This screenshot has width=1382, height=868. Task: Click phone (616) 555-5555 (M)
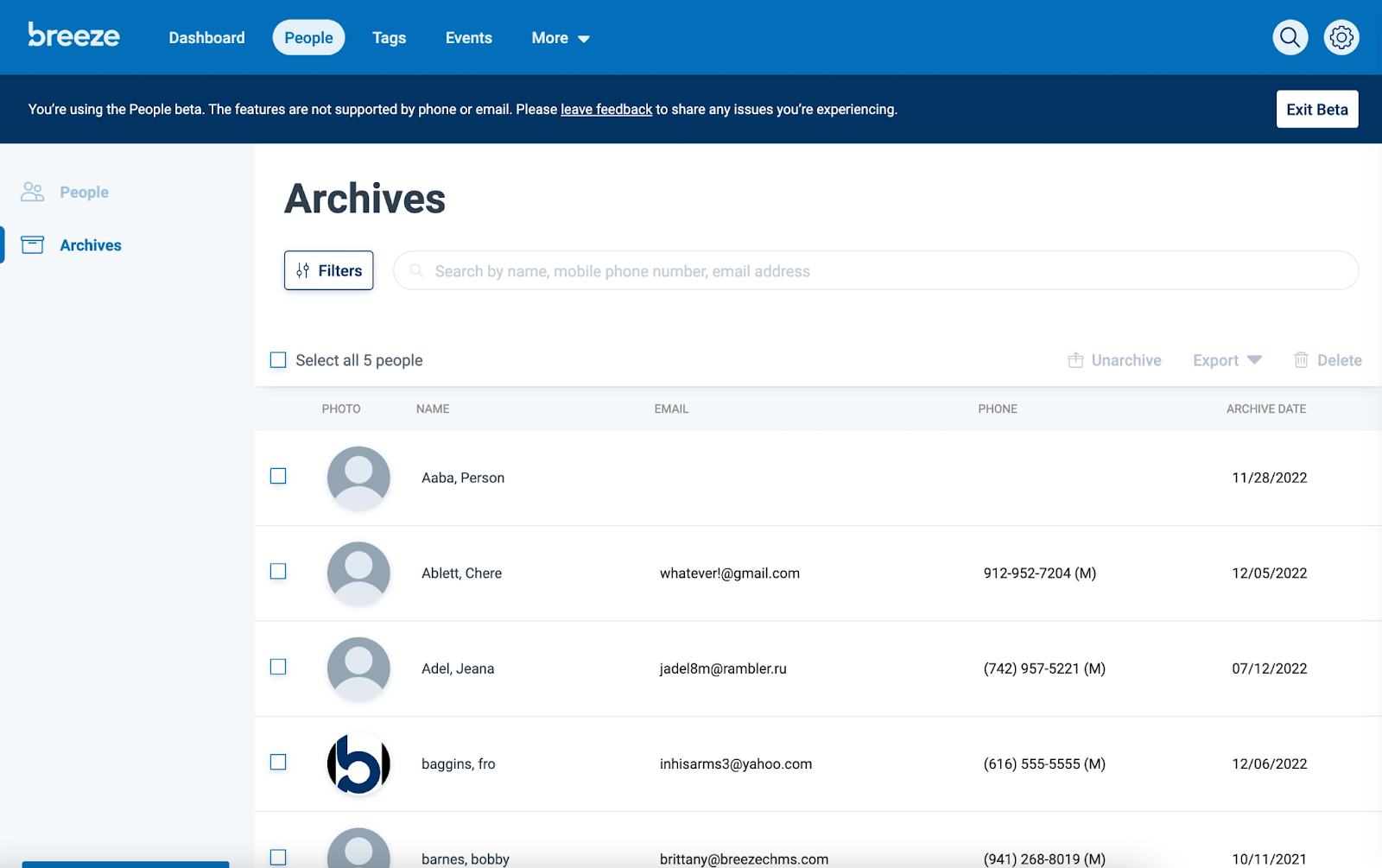[1044, 764]
